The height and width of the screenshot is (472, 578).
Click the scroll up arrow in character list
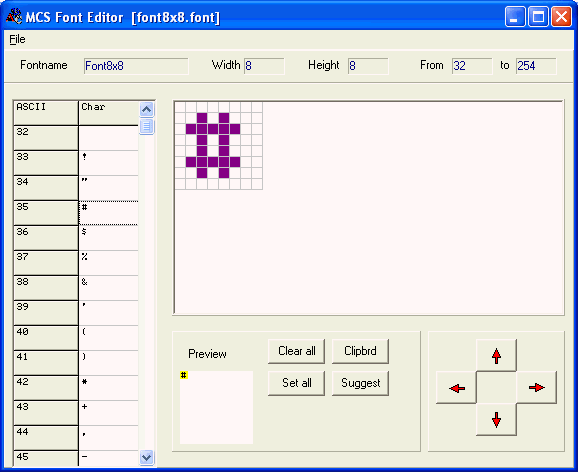click(147, 110)
